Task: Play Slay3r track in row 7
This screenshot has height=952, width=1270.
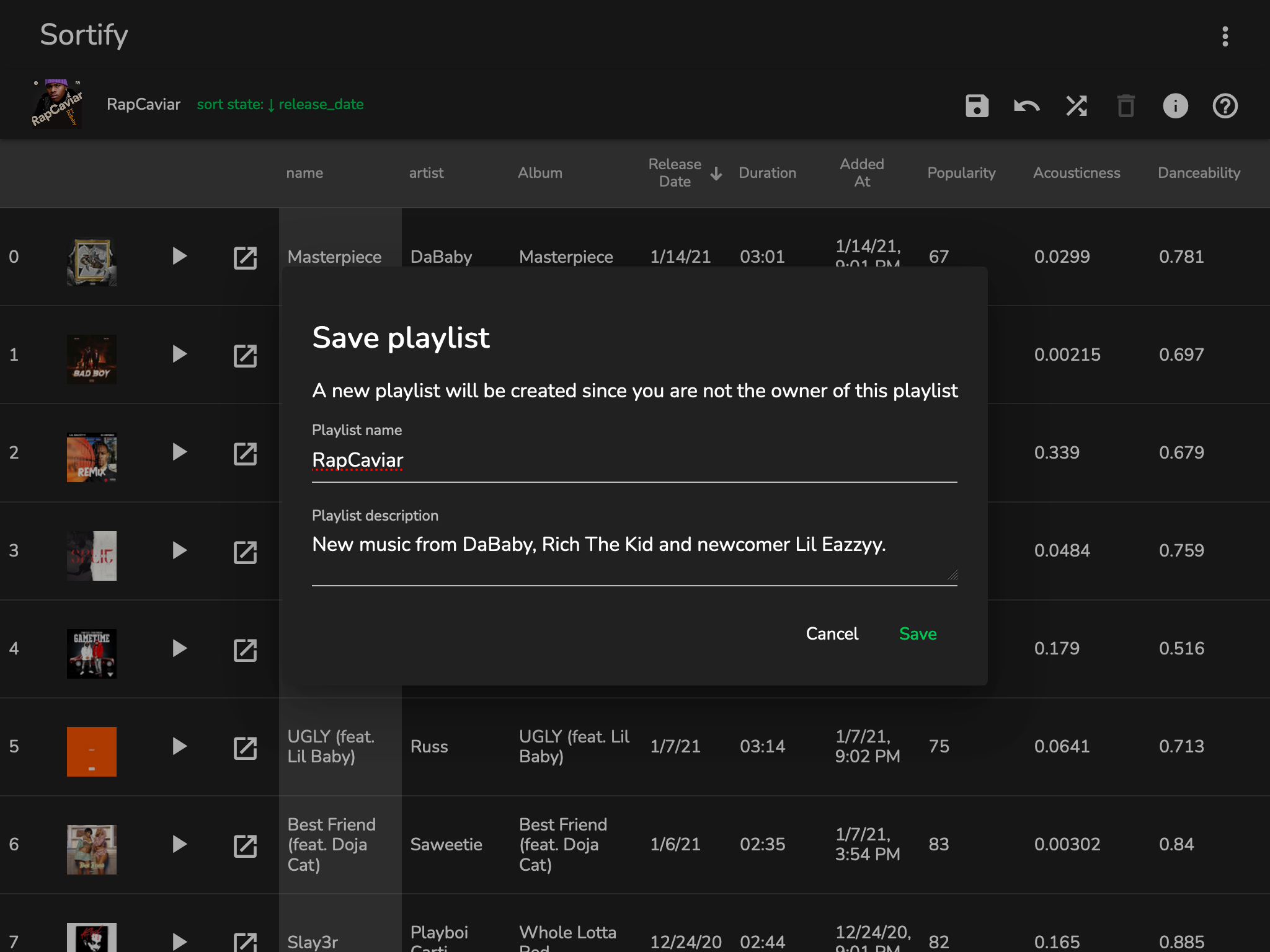Action: point(179,942)
